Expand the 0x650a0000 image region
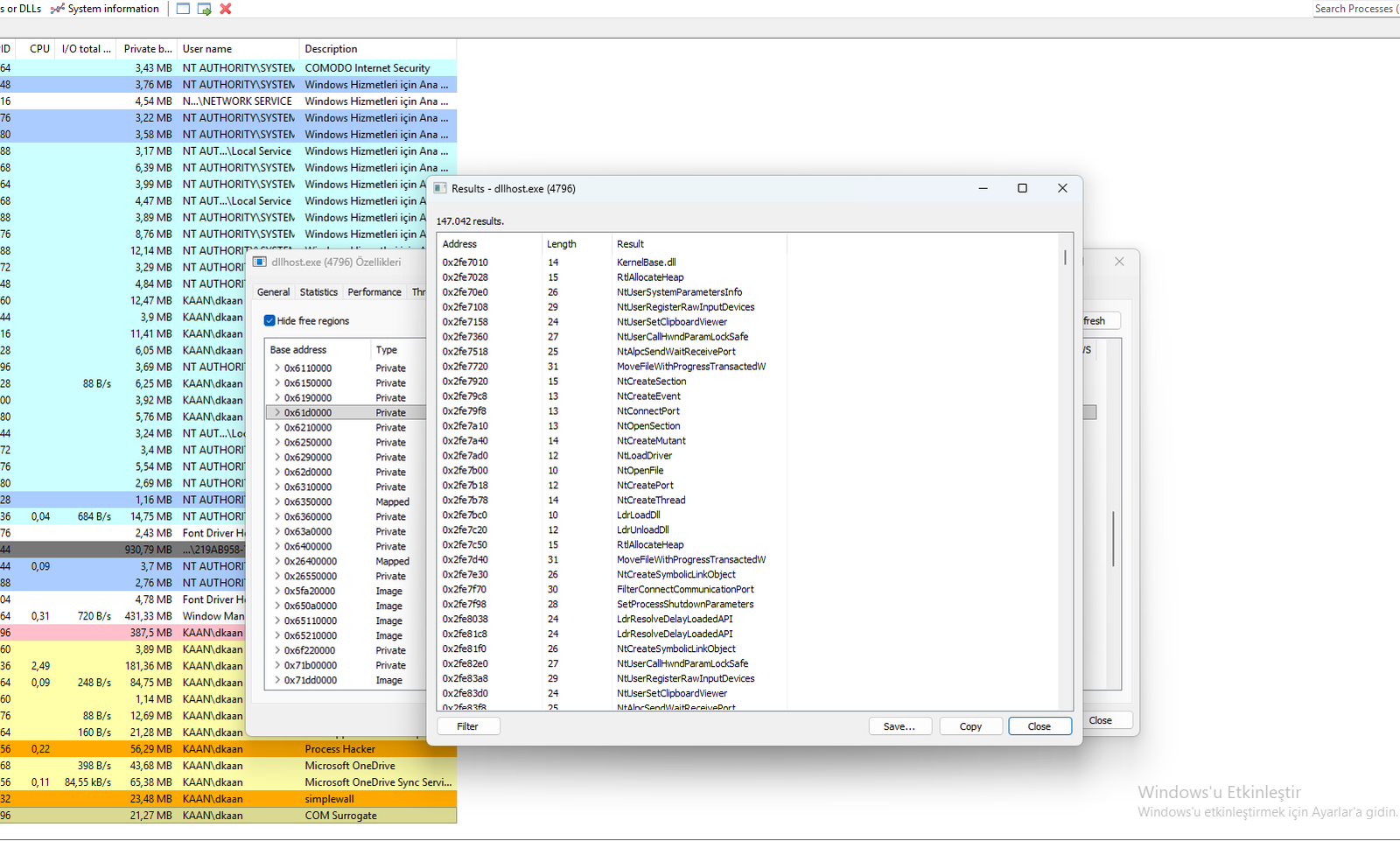This screenshot has height=841, width=1400. (x=277, y=606)
